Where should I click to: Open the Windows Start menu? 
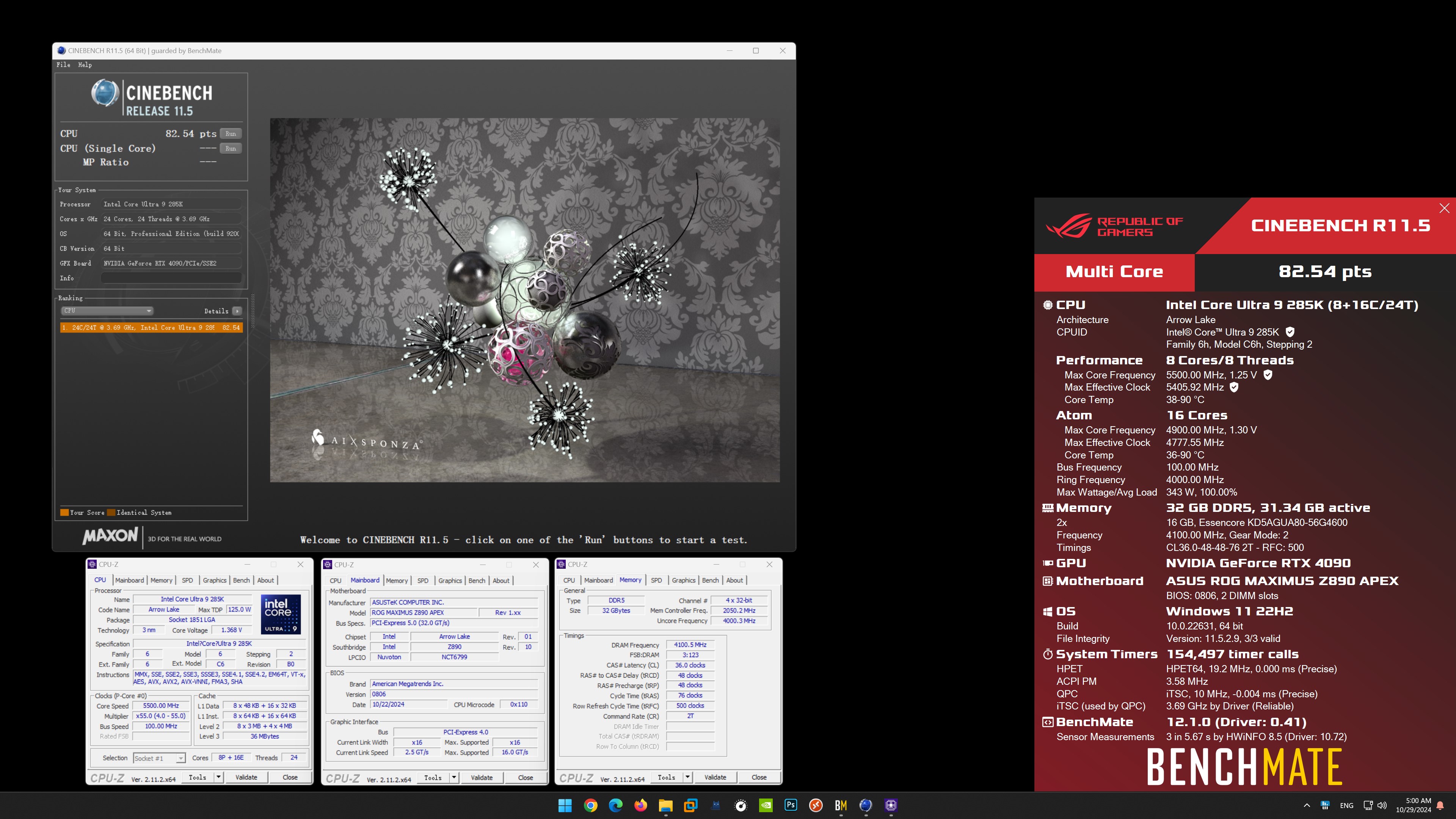coord(565,805)
